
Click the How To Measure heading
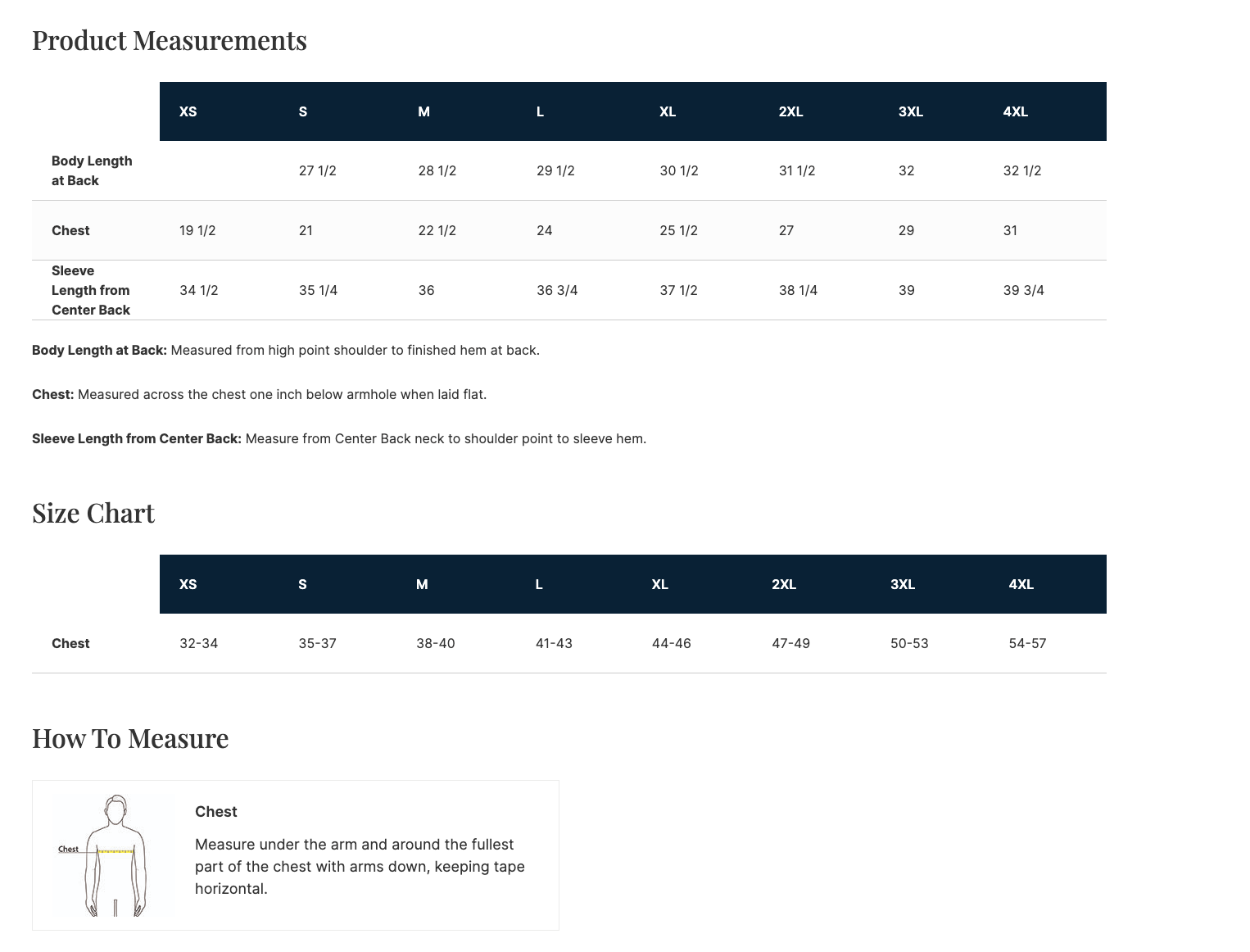130,738
